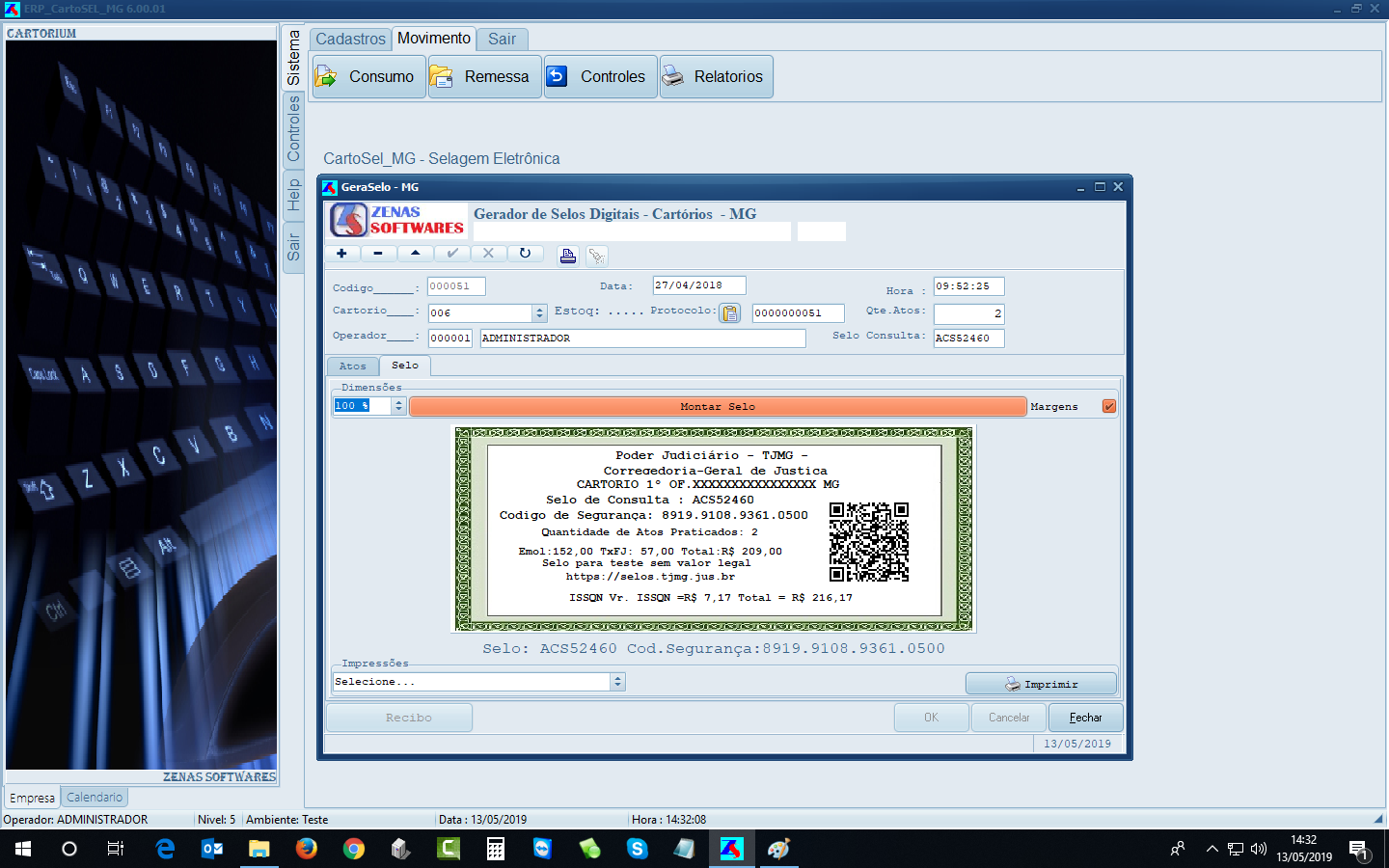The width and height of the screenshot is (1389, 868).
Task: Click the Codigo field 000051
Action: click(x=456, y=286)
